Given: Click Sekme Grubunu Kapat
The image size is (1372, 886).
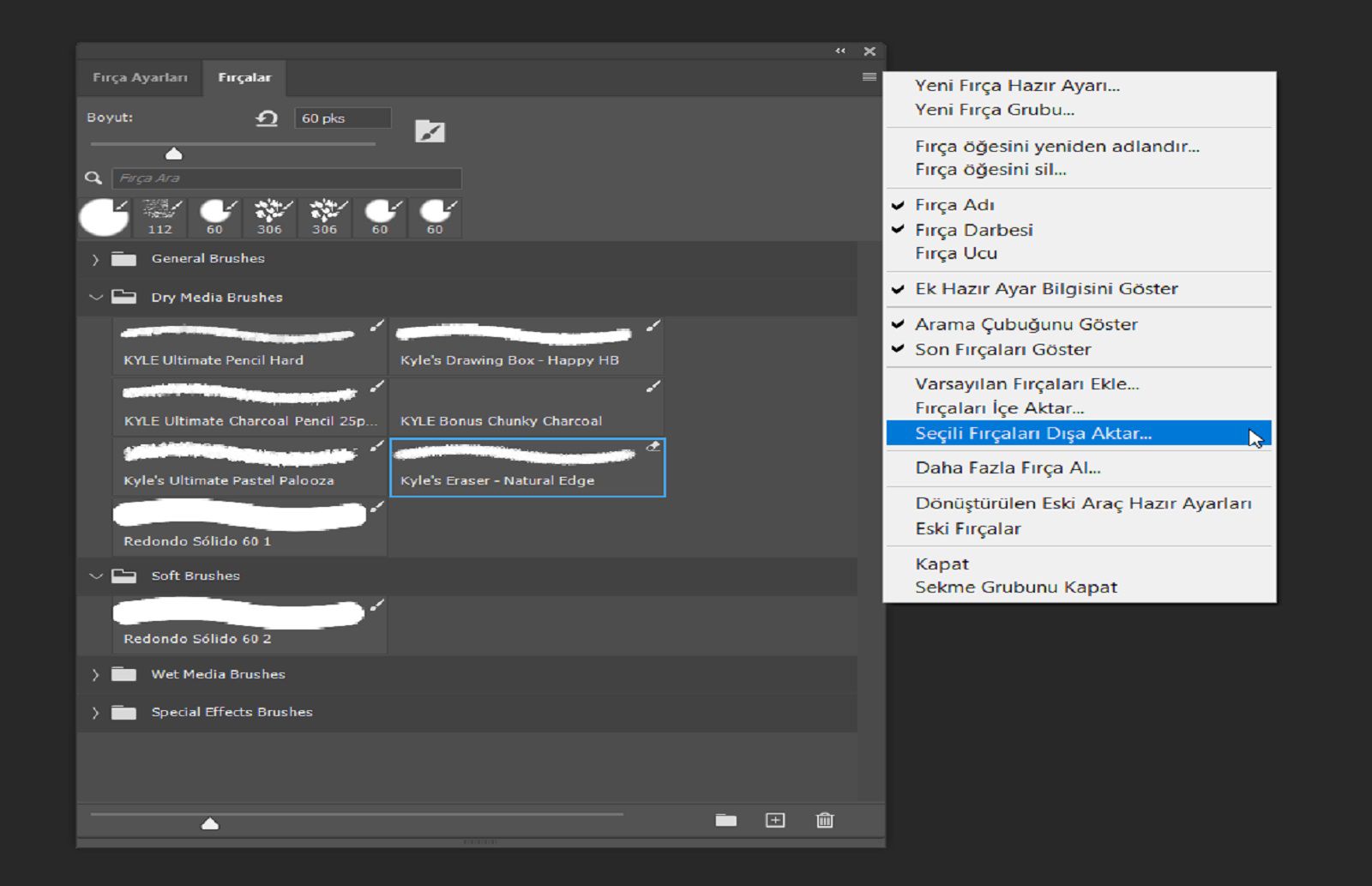Looking at the screenshot, I should [1079, 588].
